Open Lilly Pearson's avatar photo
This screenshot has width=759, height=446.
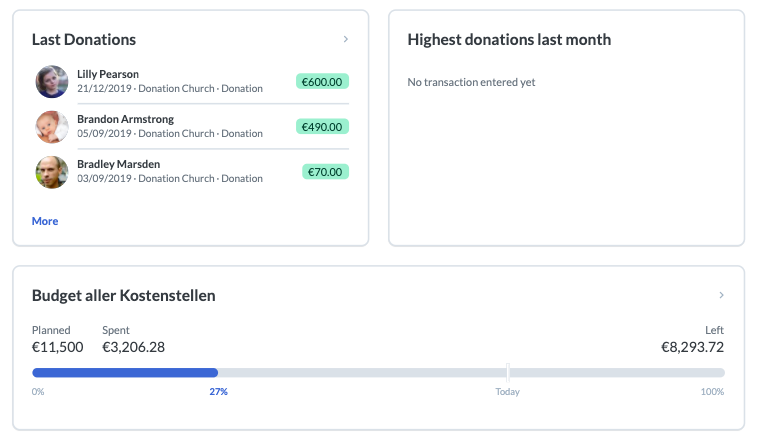(52, 81)
